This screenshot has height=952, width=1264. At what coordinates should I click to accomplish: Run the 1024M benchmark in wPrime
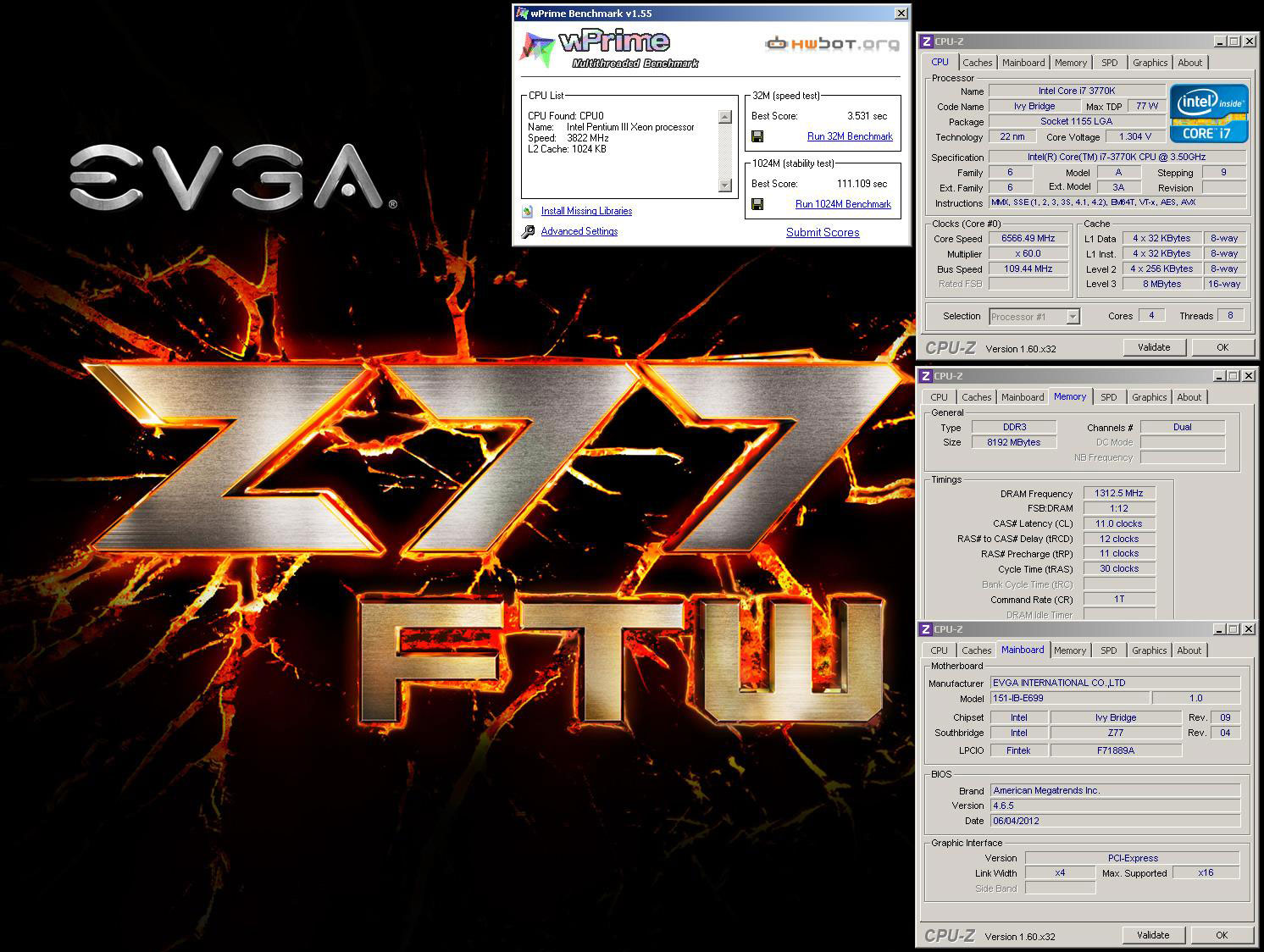843,204
